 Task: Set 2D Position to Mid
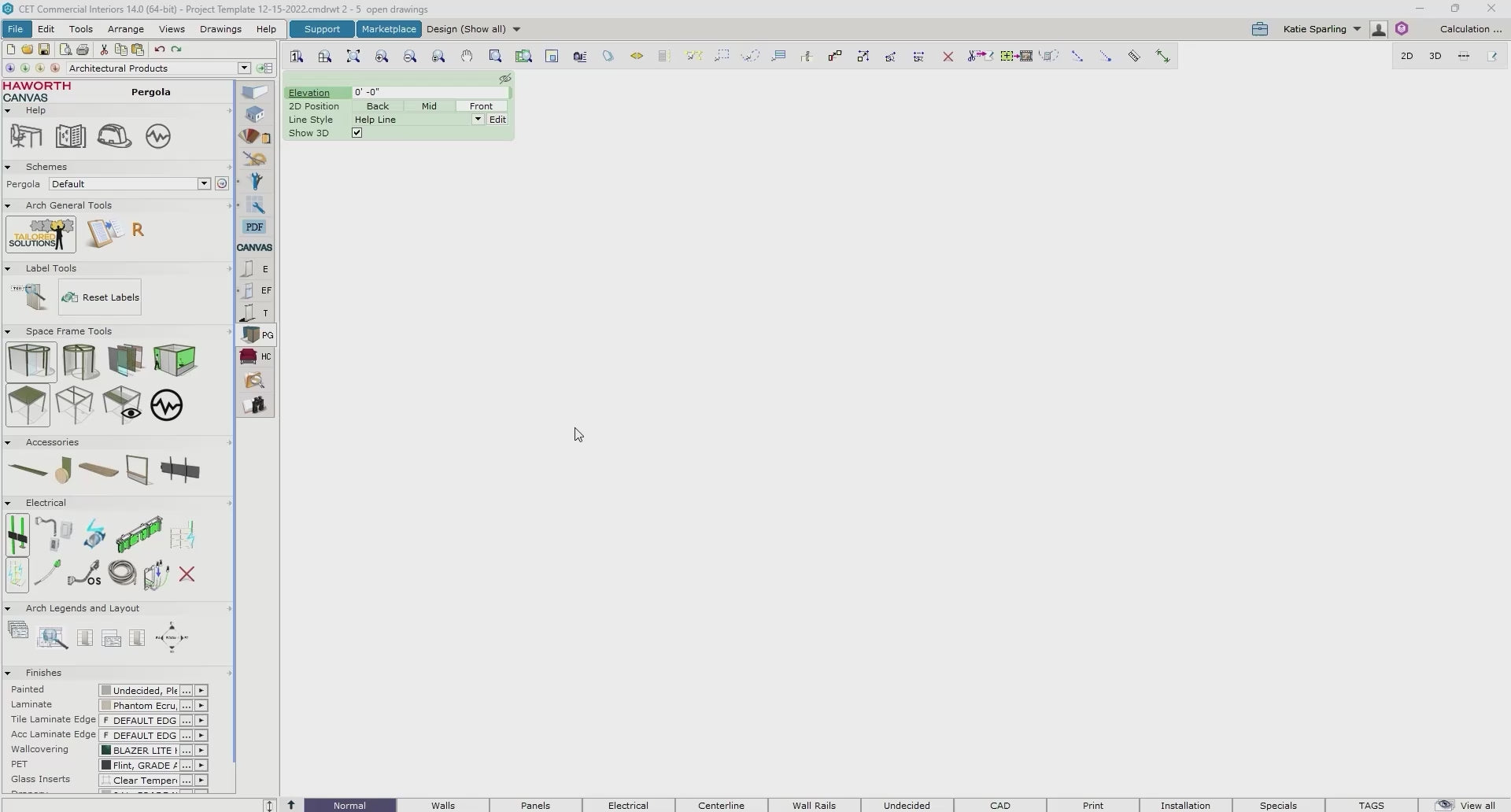(x=429, y=106)
